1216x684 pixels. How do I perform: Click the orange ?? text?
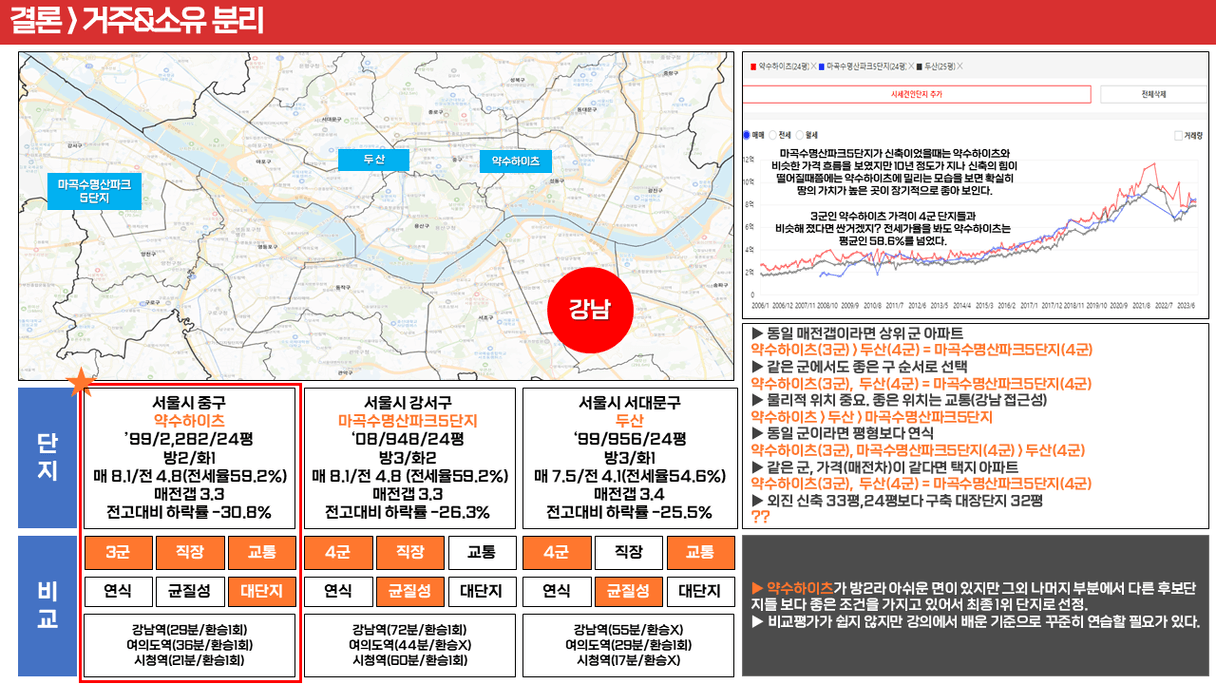759,517
